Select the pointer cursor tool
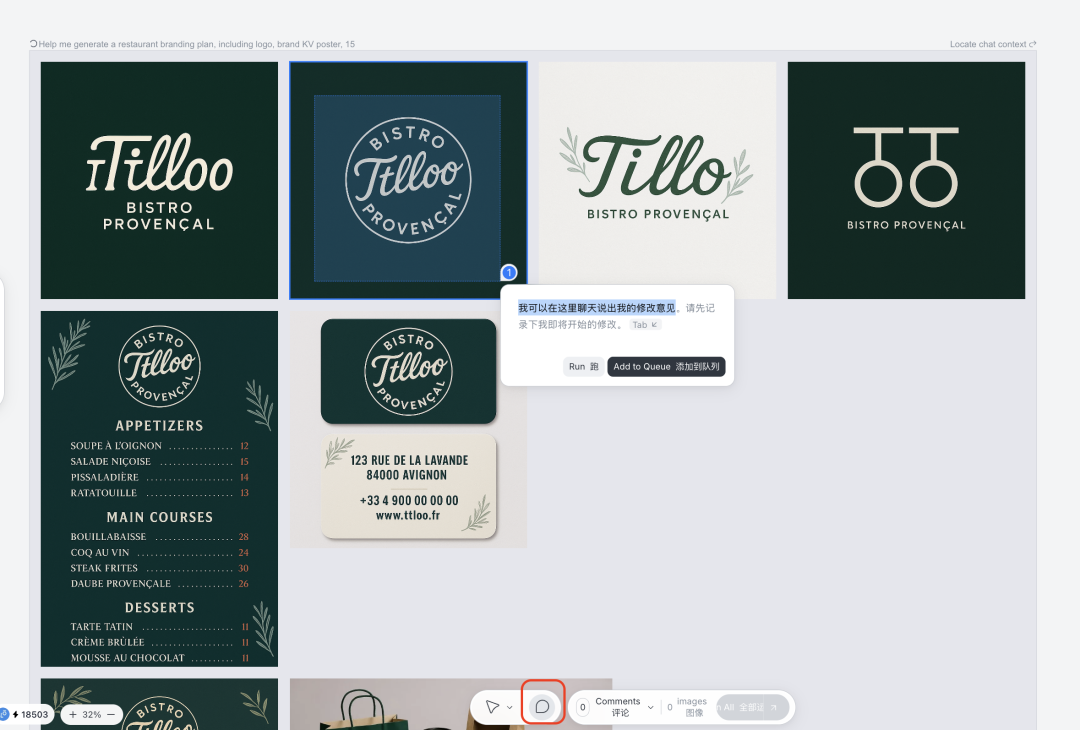This screenshot has width=1080, height=730. (x=492, y=707)
